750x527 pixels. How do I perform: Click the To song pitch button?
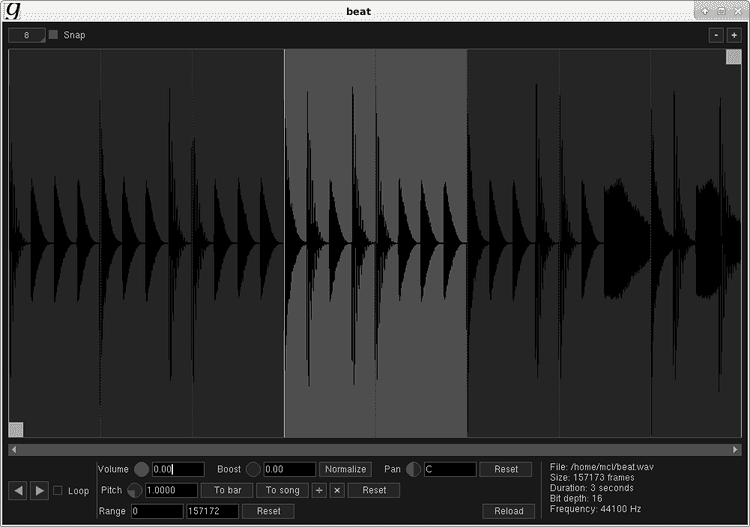(x=282, y=490)
